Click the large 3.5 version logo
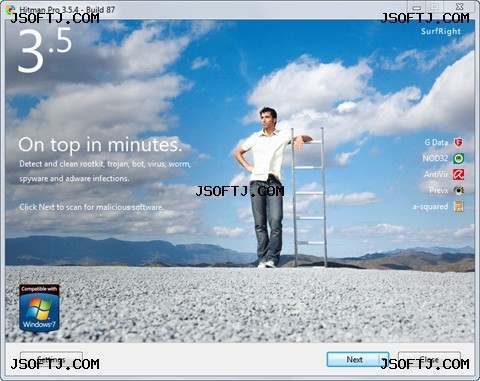 (44, 50)
